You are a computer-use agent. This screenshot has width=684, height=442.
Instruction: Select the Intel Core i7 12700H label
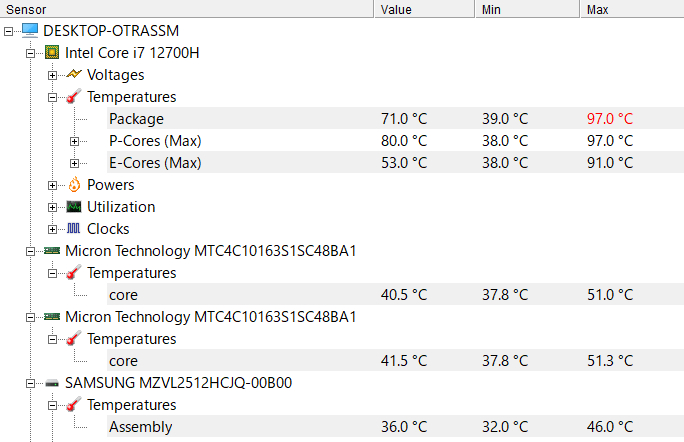click(132, 53)
